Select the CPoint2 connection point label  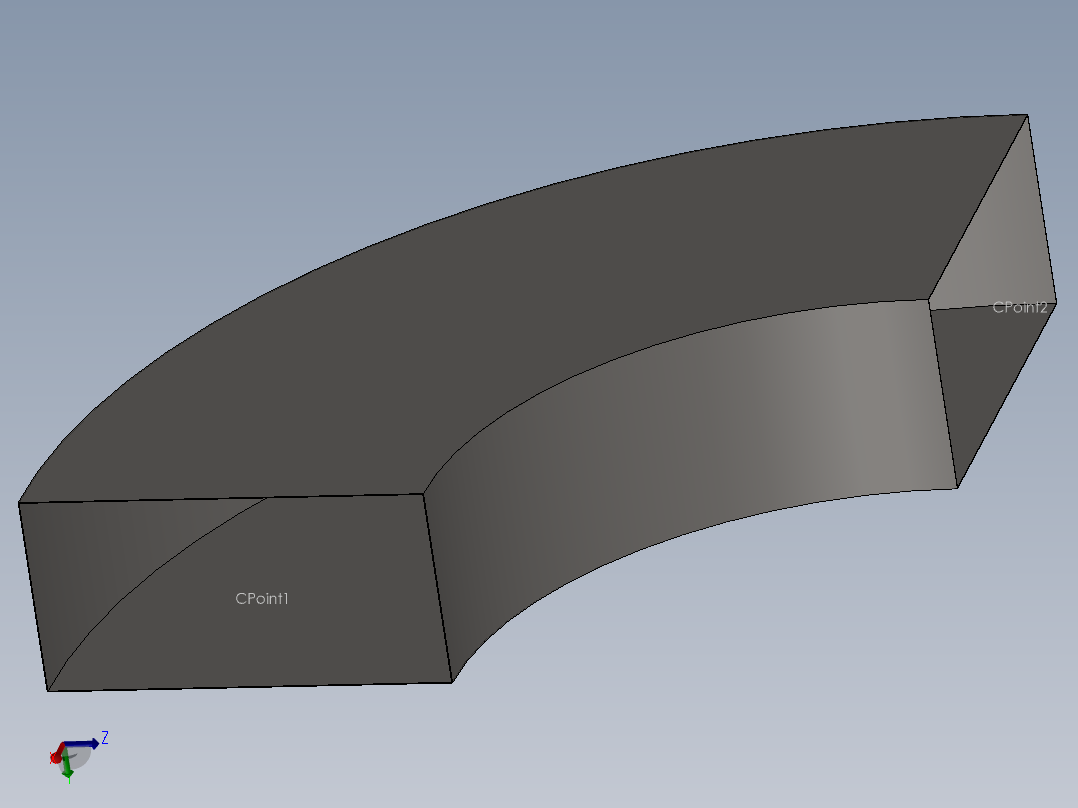point(1021,308)
